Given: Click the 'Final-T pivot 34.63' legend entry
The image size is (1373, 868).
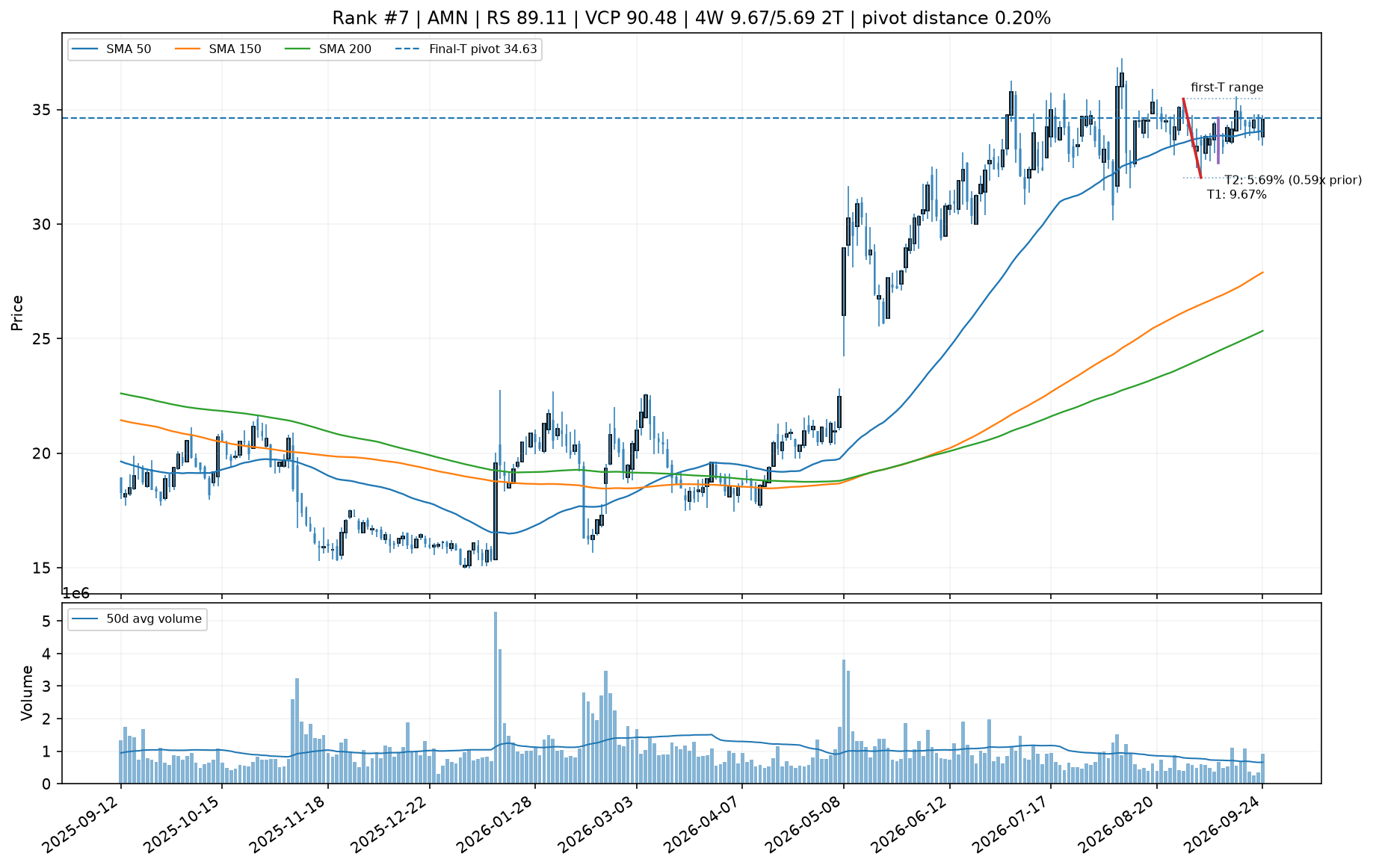Looking at the screenshot, I should [x=466, y=49].
